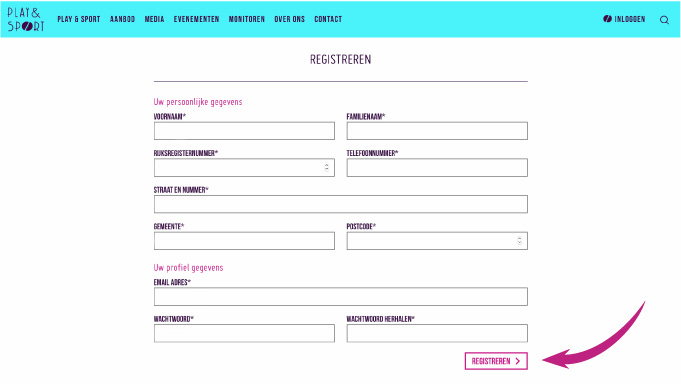Open the Over Ons page
This screenshot has width=681, height=384.
[x=290, y=19]
